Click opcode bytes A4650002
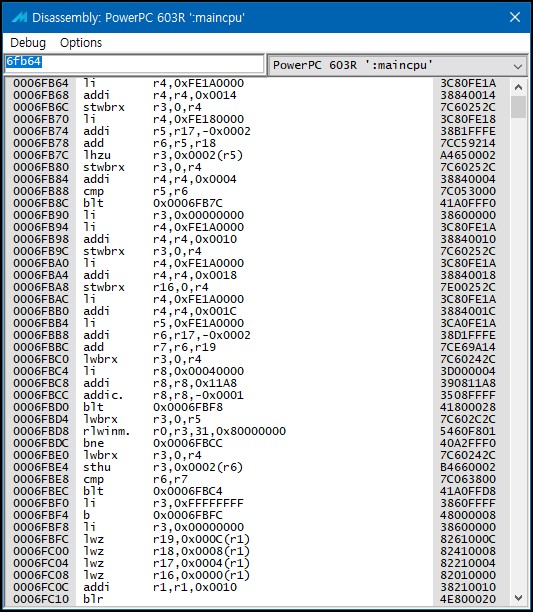 click(x=468, y=155)
